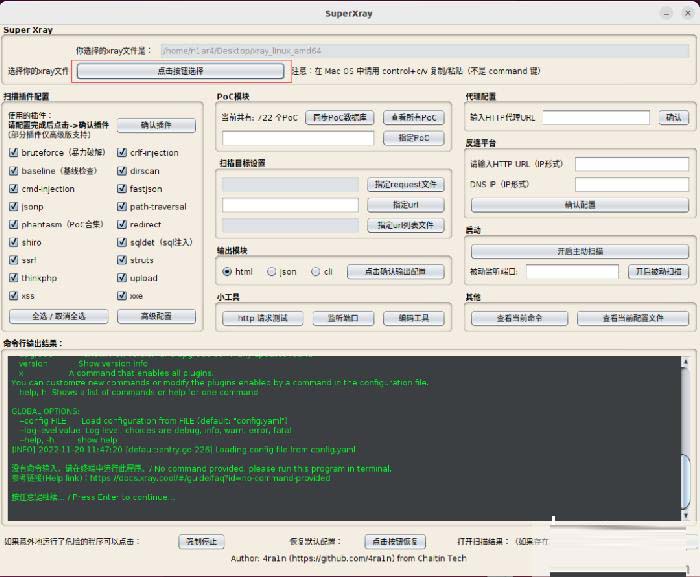Disable the jsonp plugin checkbox
This screenshot has width=700, height=577.
pyautogui.click(x=13, y=206)
